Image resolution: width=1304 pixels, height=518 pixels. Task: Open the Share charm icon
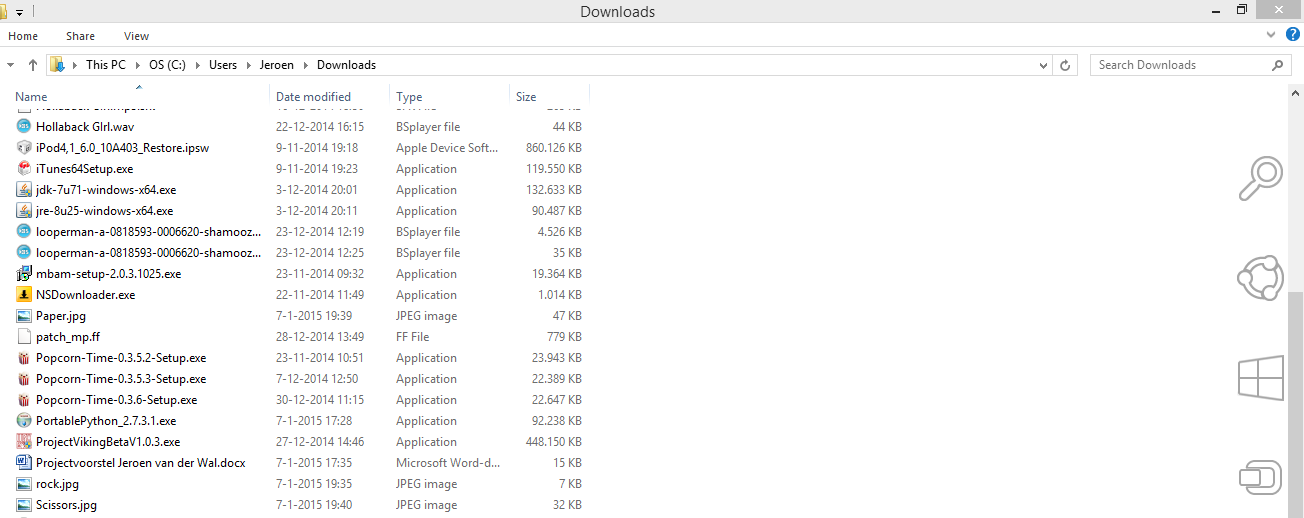click(1260, 278)
